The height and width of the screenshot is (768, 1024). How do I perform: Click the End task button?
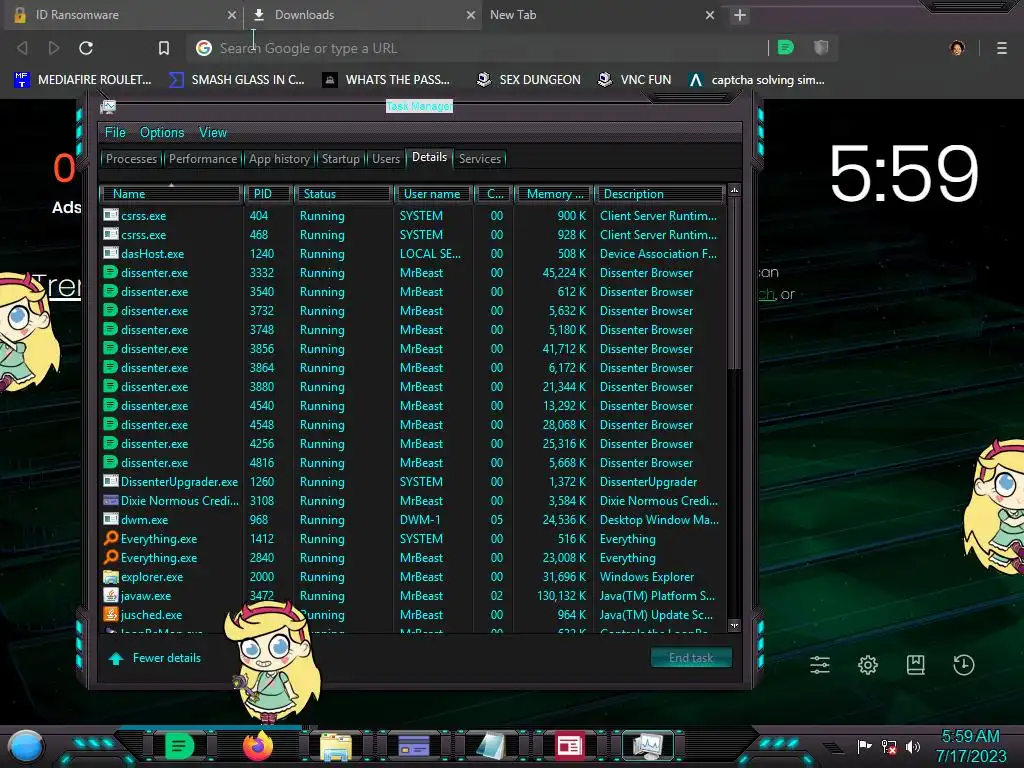point(691,658)
